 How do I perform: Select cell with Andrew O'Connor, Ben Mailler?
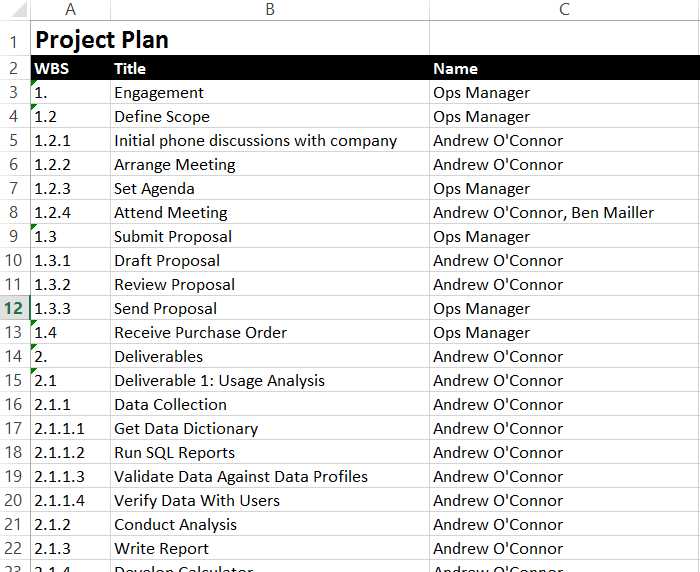tap(565, 213)
